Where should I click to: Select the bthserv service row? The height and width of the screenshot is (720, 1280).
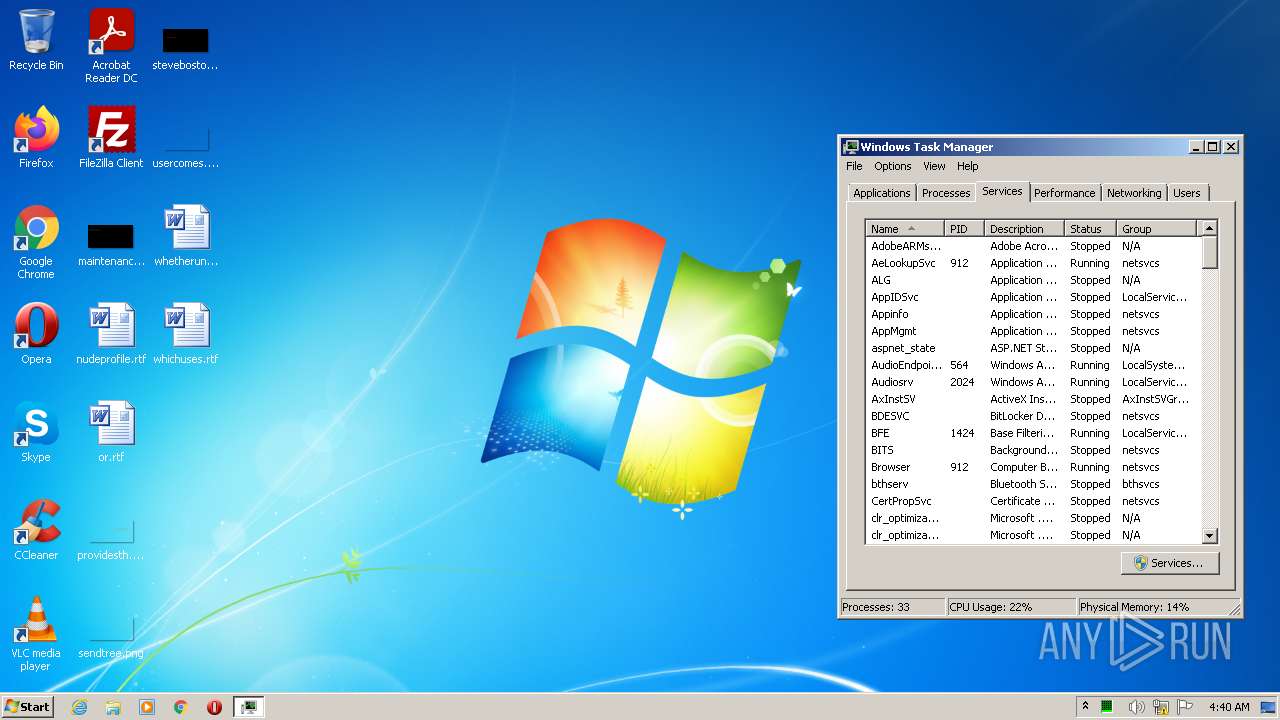pos(1032,484)
